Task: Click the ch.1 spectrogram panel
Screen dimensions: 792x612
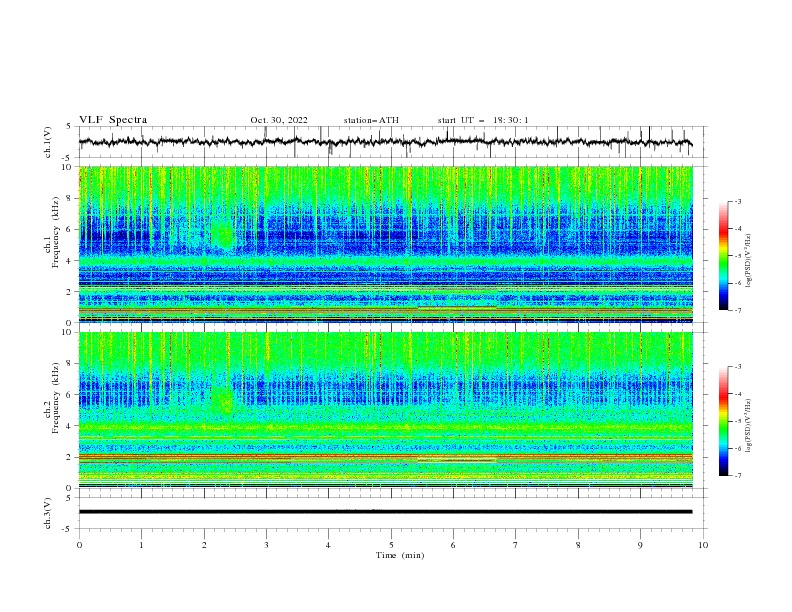Action: (385, 244)
